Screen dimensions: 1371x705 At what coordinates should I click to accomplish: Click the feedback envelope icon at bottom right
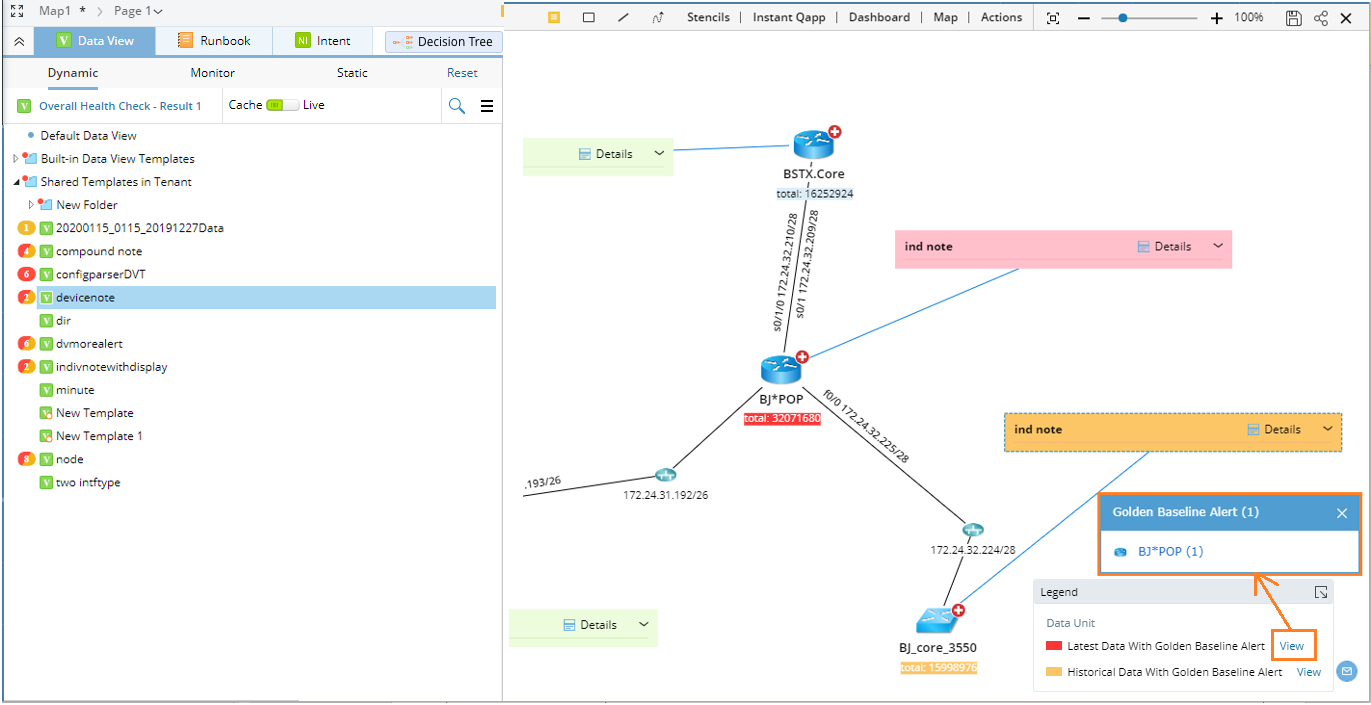[1346, 672]
